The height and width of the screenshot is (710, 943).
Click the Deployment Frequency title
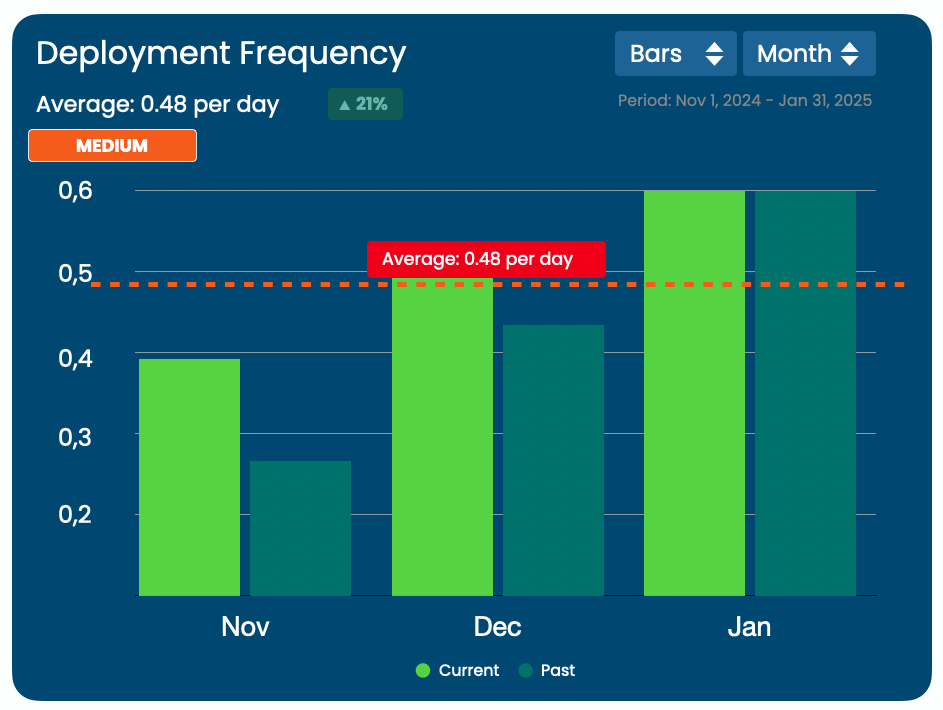tap(221, 54)
